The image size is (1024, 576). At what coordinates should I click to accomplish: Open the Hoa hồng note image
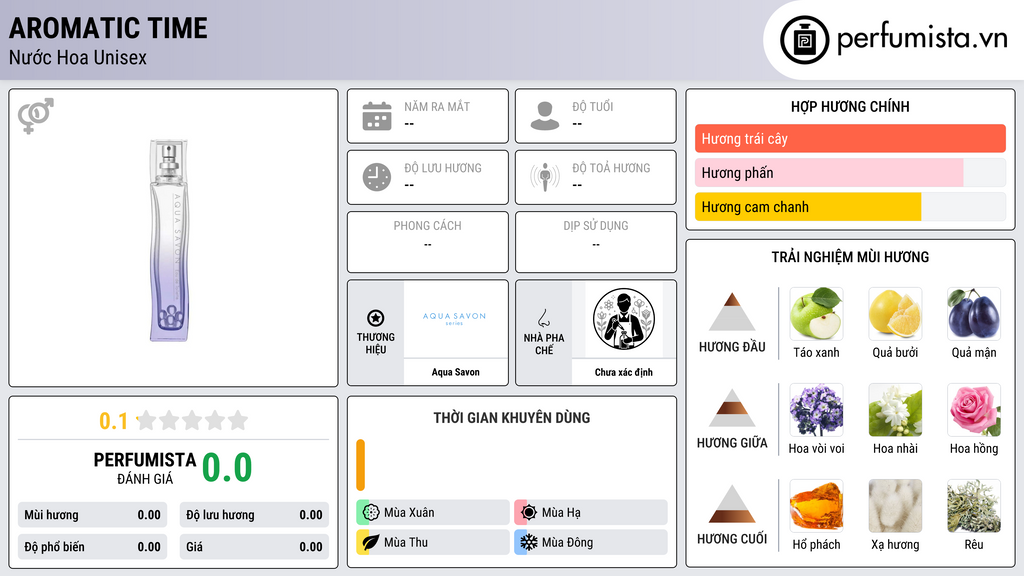tap(974, 410)
